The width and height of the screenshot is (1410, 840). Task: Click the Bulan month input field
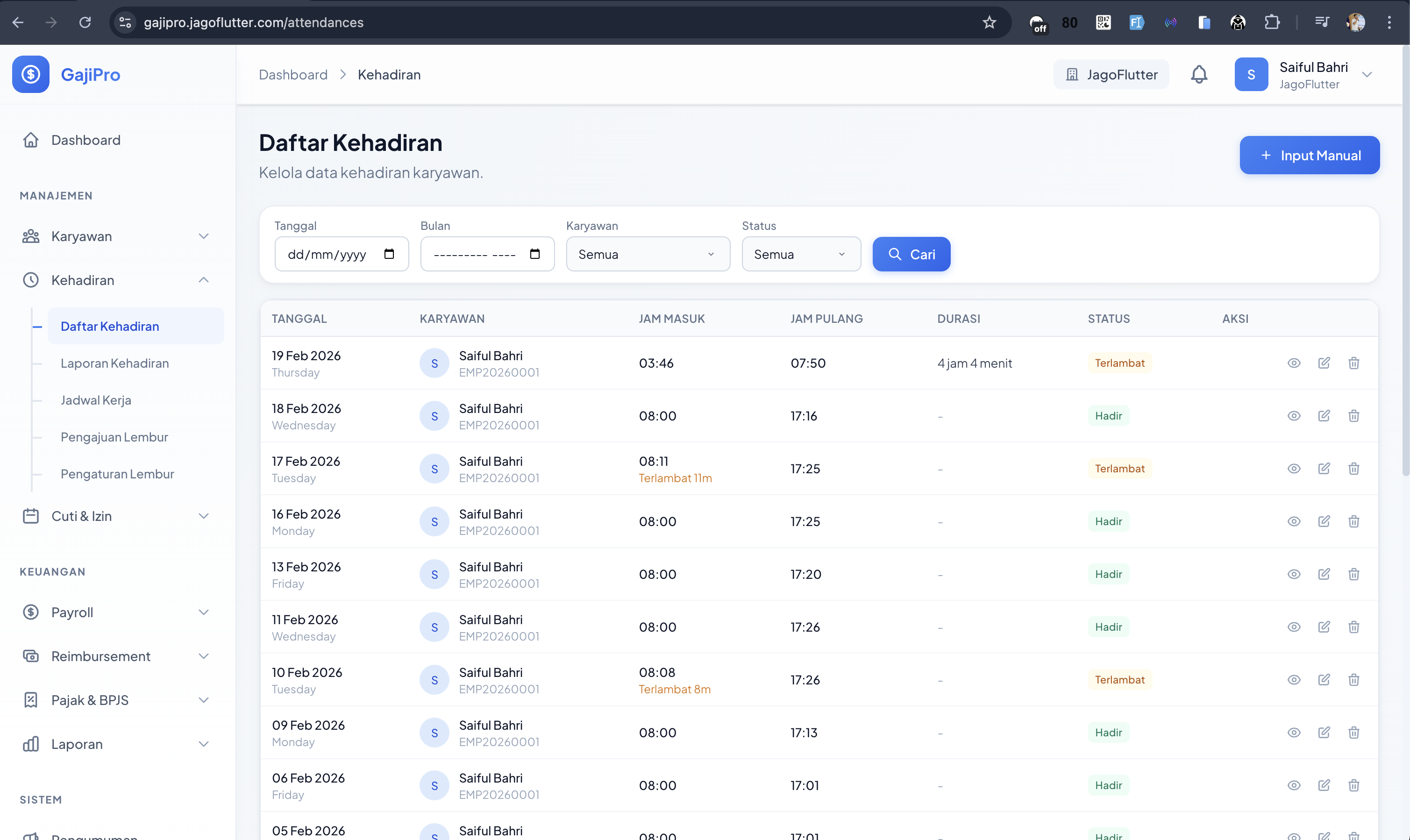coord(487,254)
